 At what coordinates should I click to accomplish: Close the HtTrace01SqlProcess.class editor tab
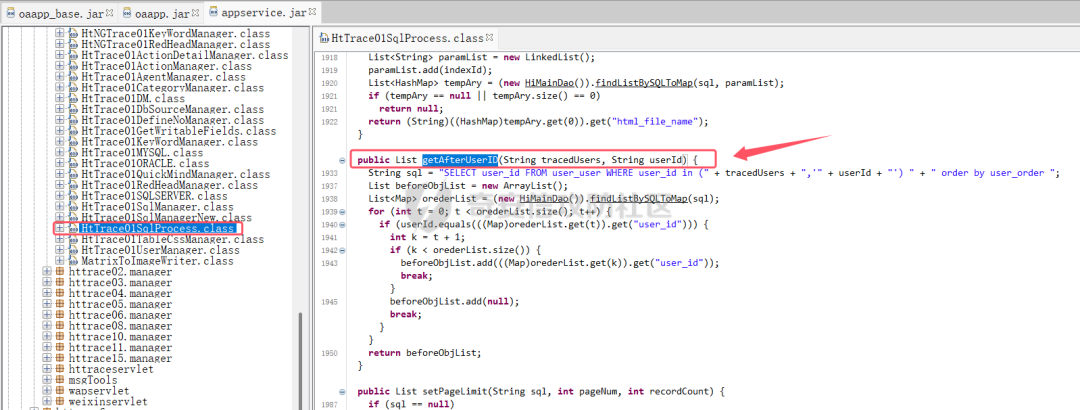489,37
